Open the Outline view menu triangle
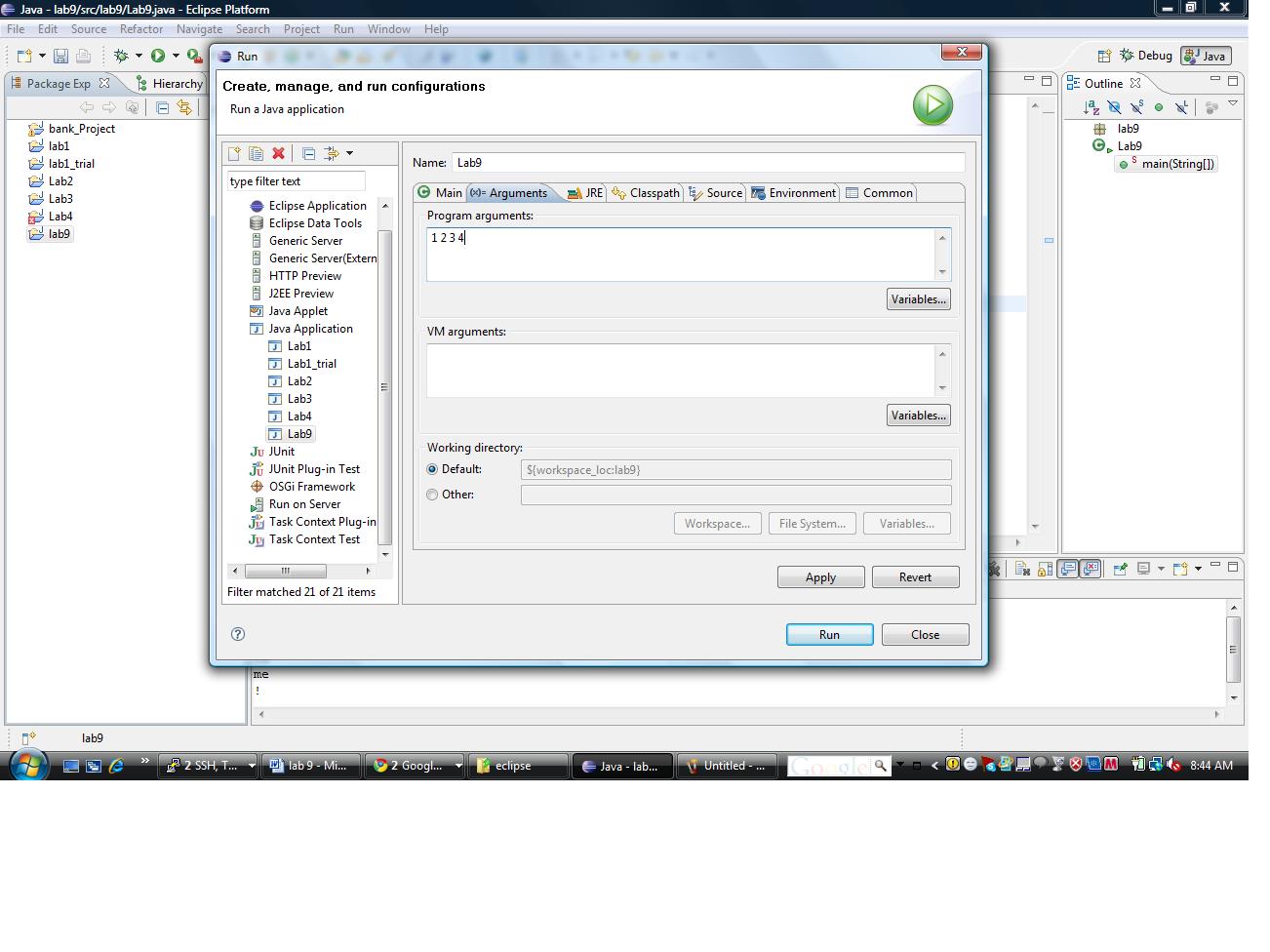Screen dimensions: 1270x952 (1233, 103)
